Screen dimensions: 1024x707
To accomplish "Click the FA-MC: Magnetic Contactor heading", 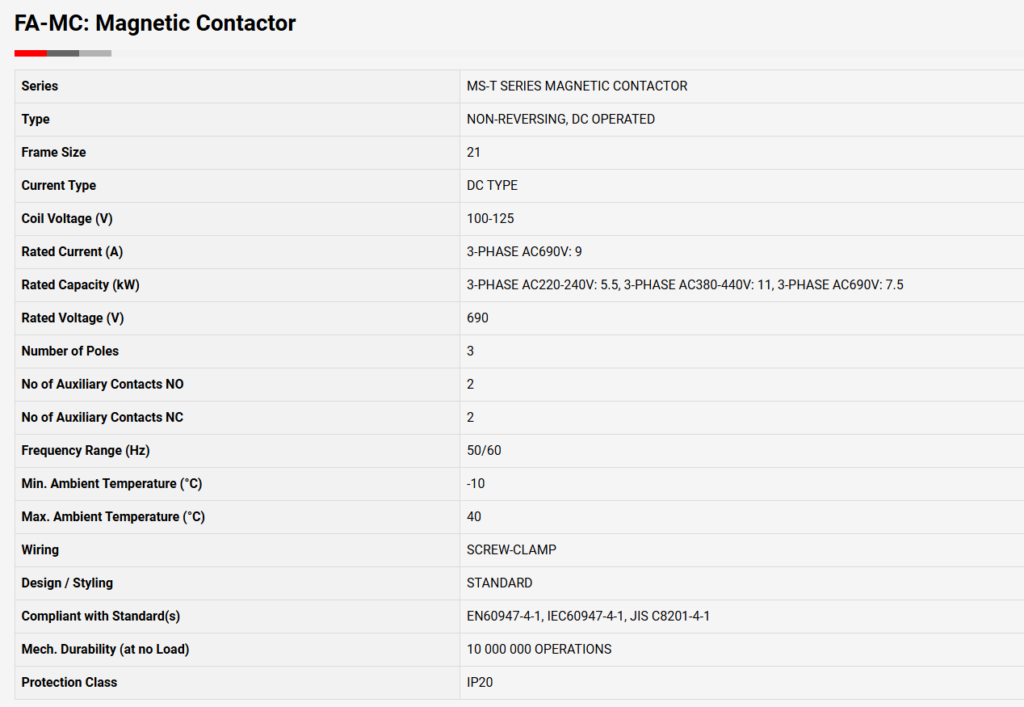I will click(155, 23).
